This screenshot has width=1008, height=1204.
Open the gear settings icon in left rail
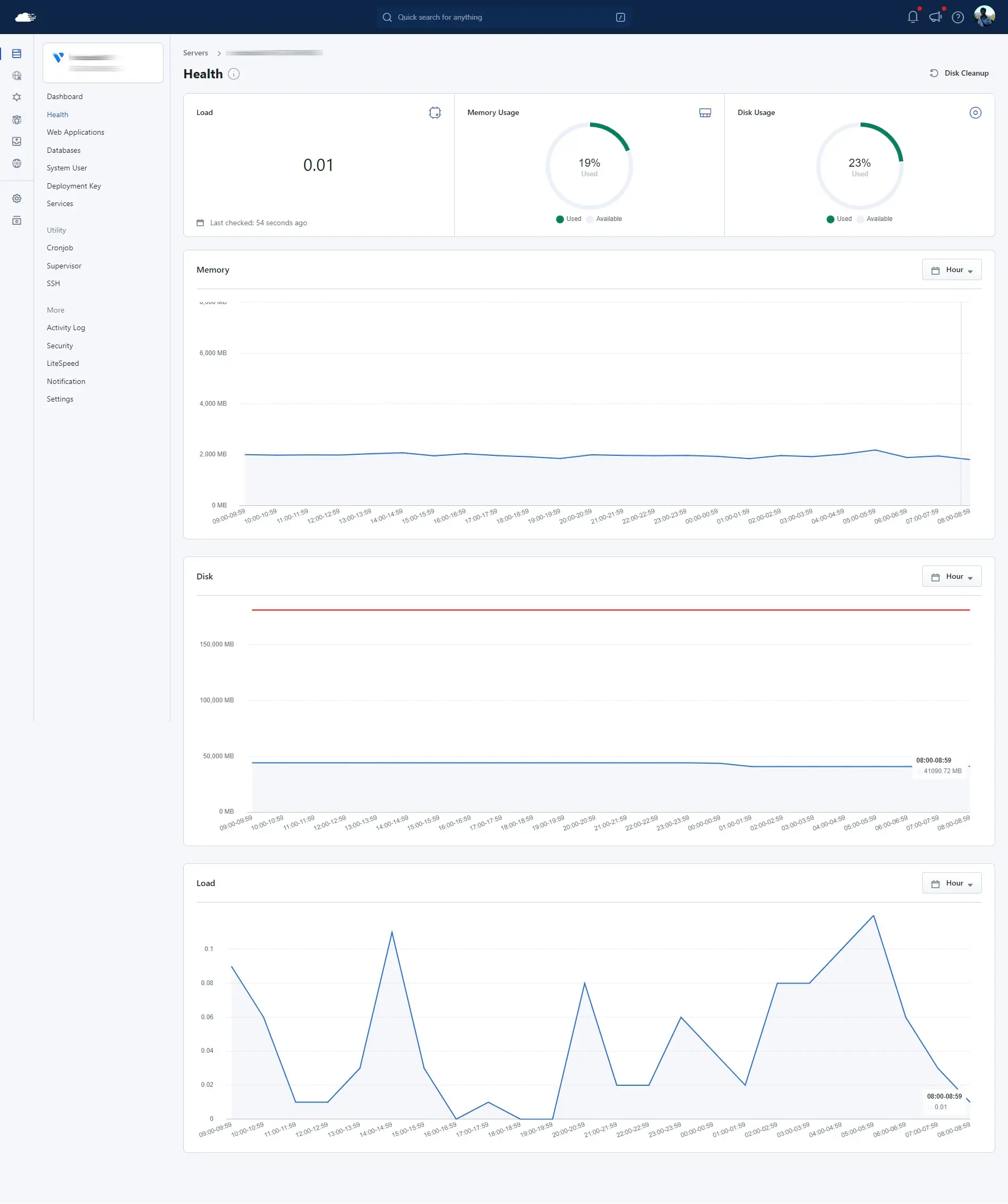click(17, 199)
